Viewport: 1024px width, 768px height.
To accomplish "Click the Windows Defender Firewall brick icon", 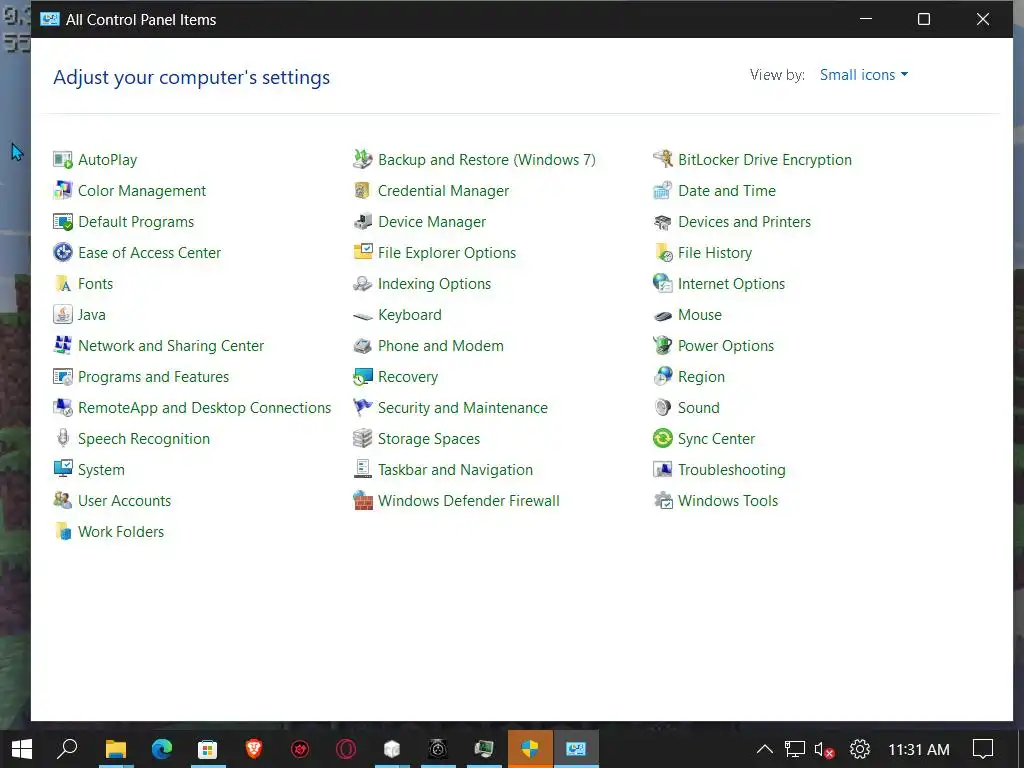I will tap(362, 501).
